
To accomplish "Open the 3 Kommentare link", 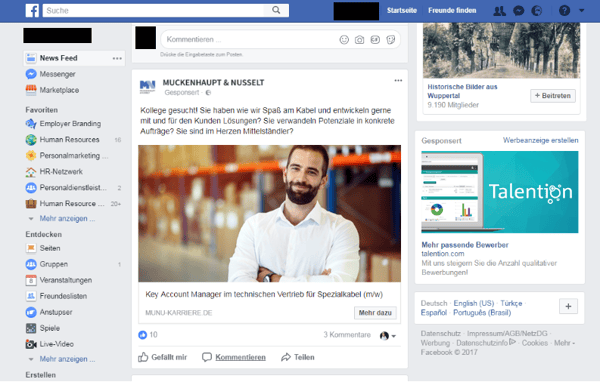I will pos(347,335).
